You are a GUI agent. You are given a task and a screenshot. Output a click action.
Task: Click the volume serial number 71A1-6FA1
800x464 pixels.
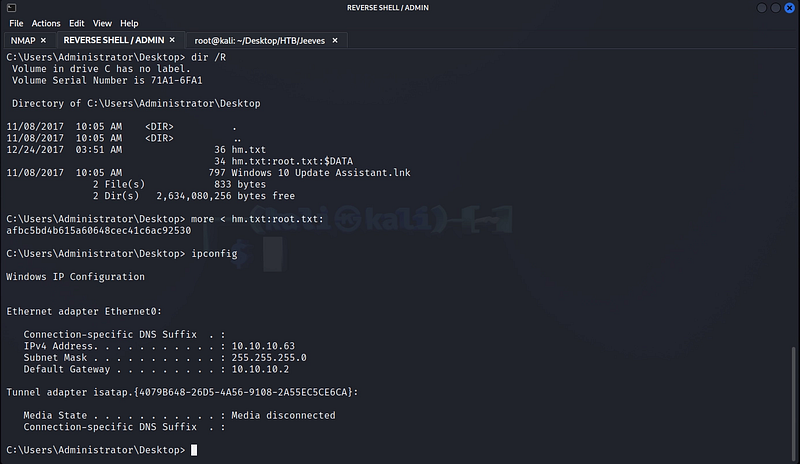point(177,80)
